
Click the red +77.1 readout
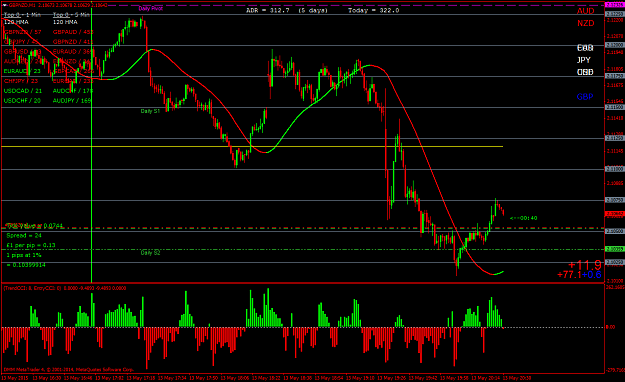pos(569,275)
